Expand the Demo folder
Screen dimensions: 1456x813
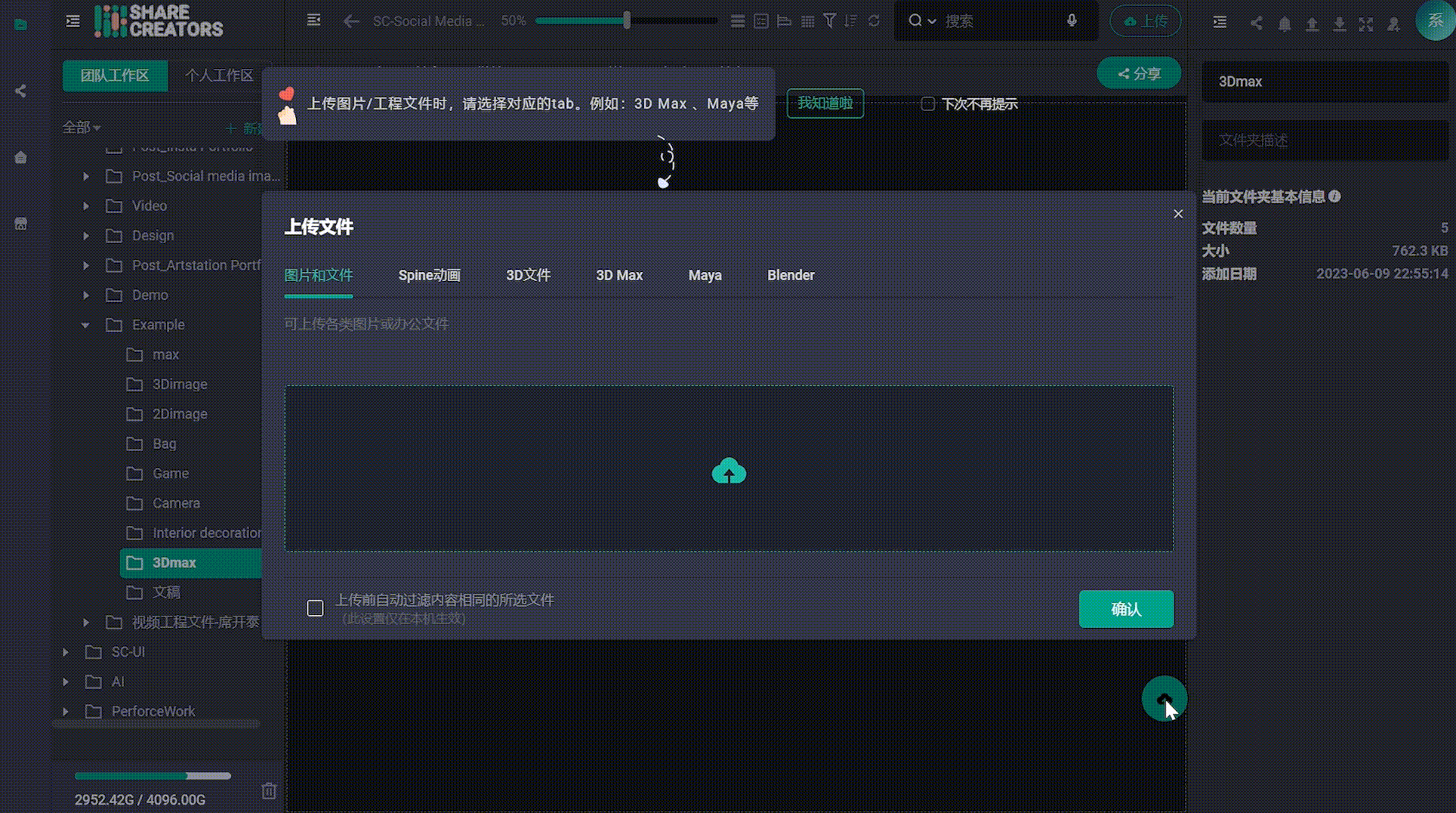pyautogui.click(x=86, y=295)
